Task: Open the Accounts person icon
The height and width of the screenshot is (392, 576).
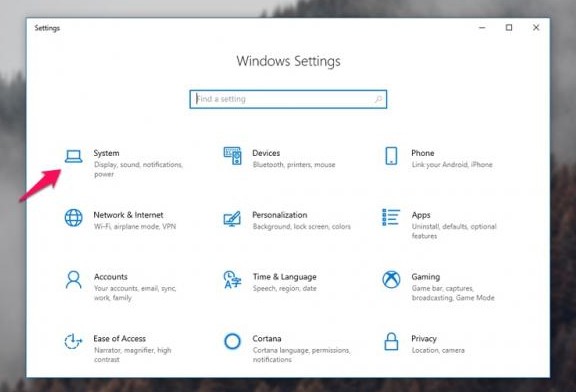Action: click(x=73, y=280)
